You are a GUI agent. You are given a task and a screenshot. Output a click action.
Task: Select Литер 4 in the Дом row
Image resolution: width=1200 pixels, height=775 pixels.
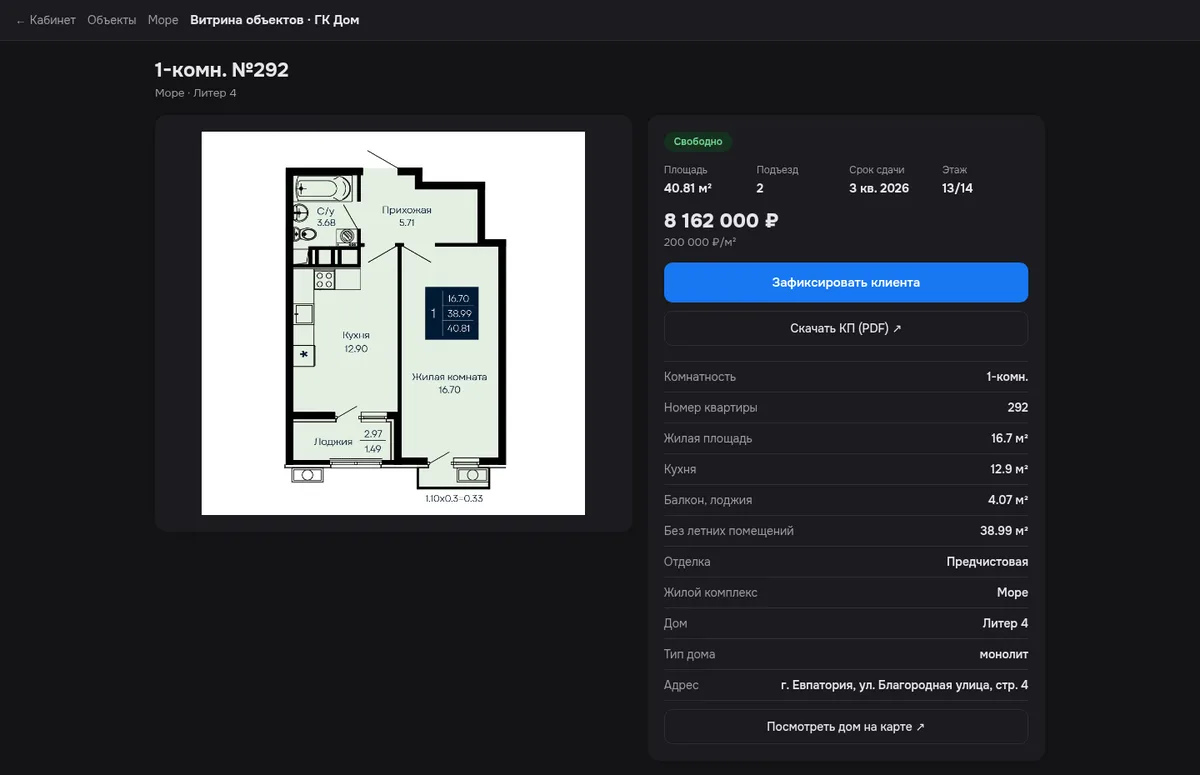[1005, 624]
